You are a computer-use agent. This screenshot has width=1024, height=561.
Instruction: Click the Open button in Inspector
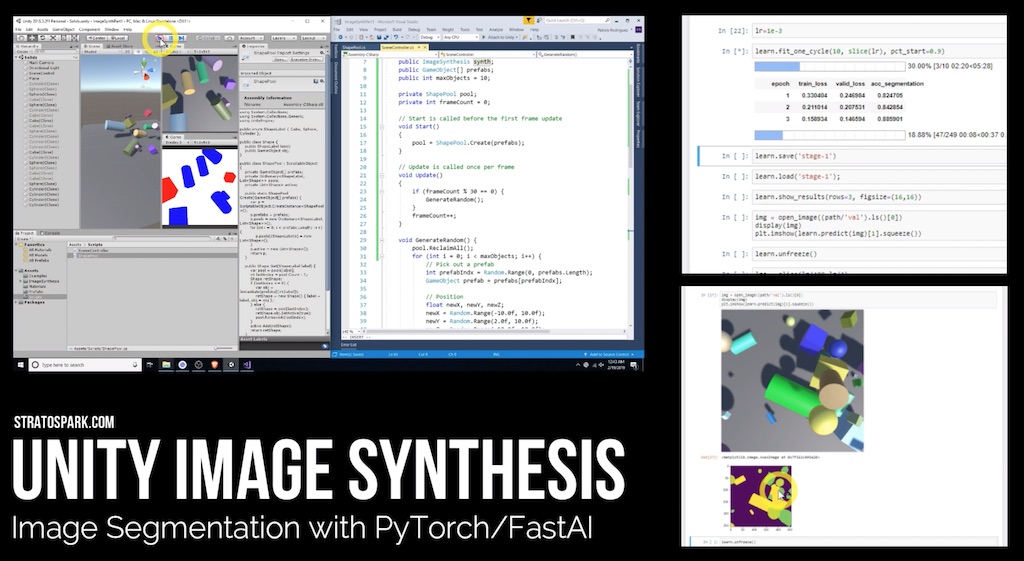(280, 59)
